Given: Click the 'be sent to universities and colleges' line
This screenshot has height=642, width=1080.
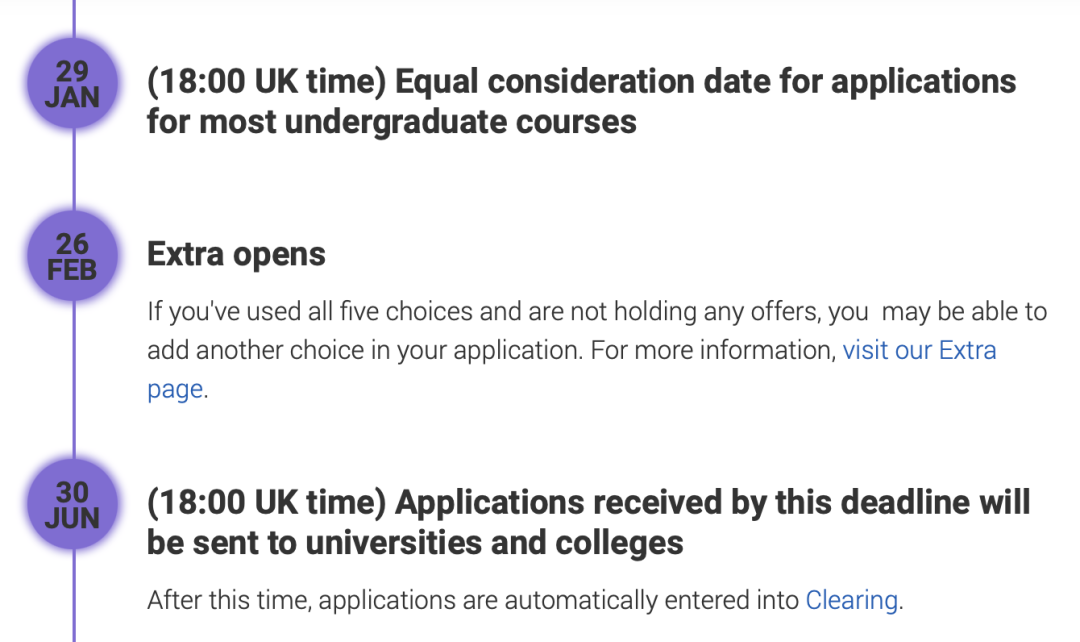Looking at the screenshot, I should tap(415, 543).
